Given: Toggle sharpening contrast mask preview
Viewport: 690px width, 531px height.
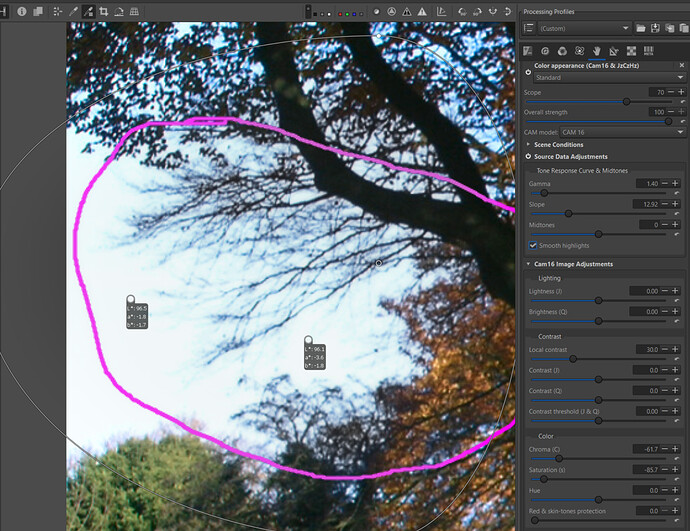Looking at the screenshot, I should coord(391,11).
